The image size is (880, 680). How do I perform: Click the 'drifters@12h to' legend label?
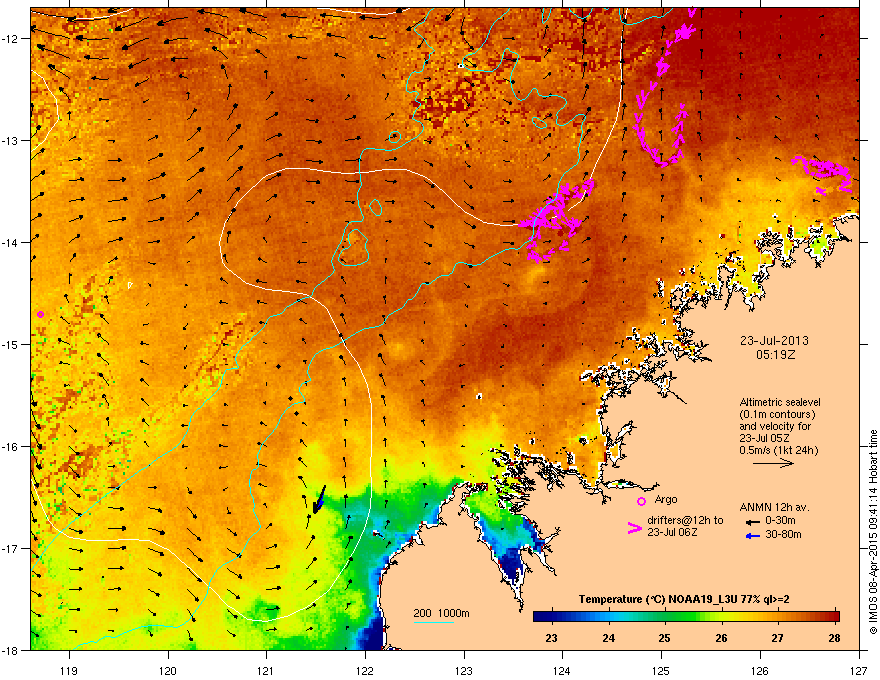[x=685, y=520]
